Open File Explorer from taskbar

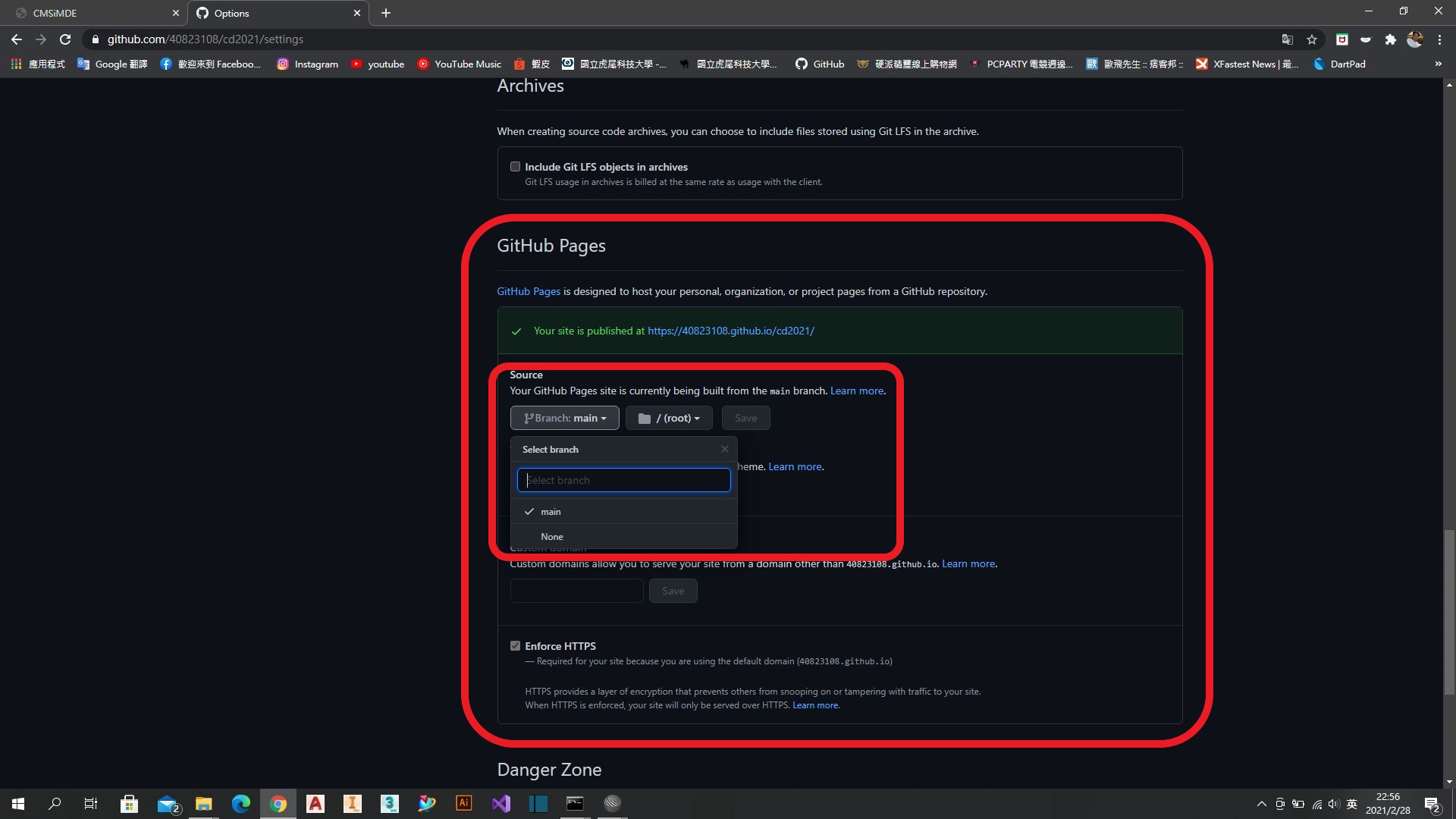click(203, 804)
